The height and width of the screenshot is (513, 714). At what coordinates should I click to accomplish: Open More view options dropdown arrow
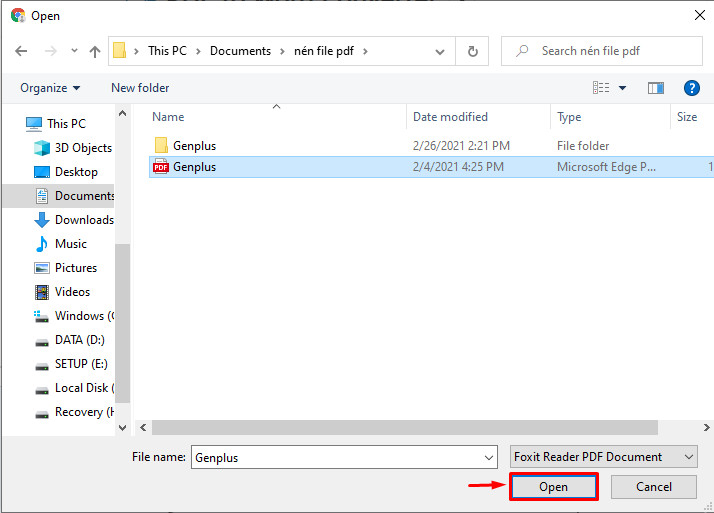click(x=622, y=88)
